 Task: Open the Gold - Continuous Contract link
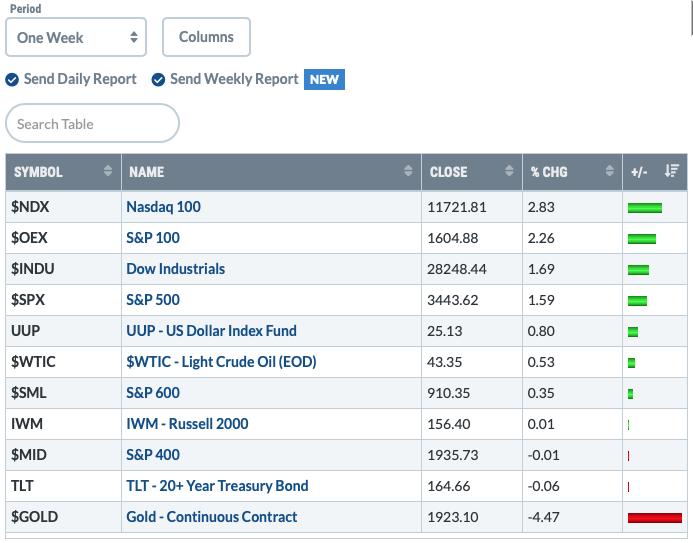212,516
